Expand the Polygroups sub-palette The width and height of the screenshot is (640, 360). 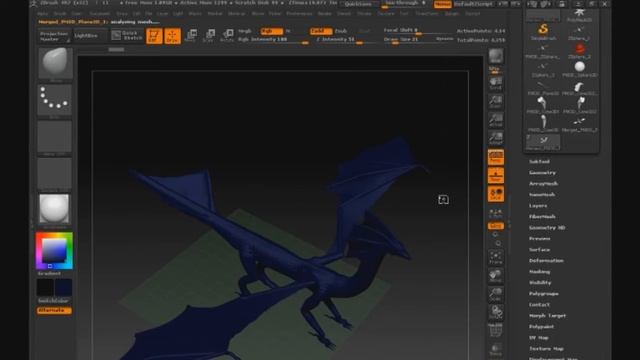(x=544, y=293)
